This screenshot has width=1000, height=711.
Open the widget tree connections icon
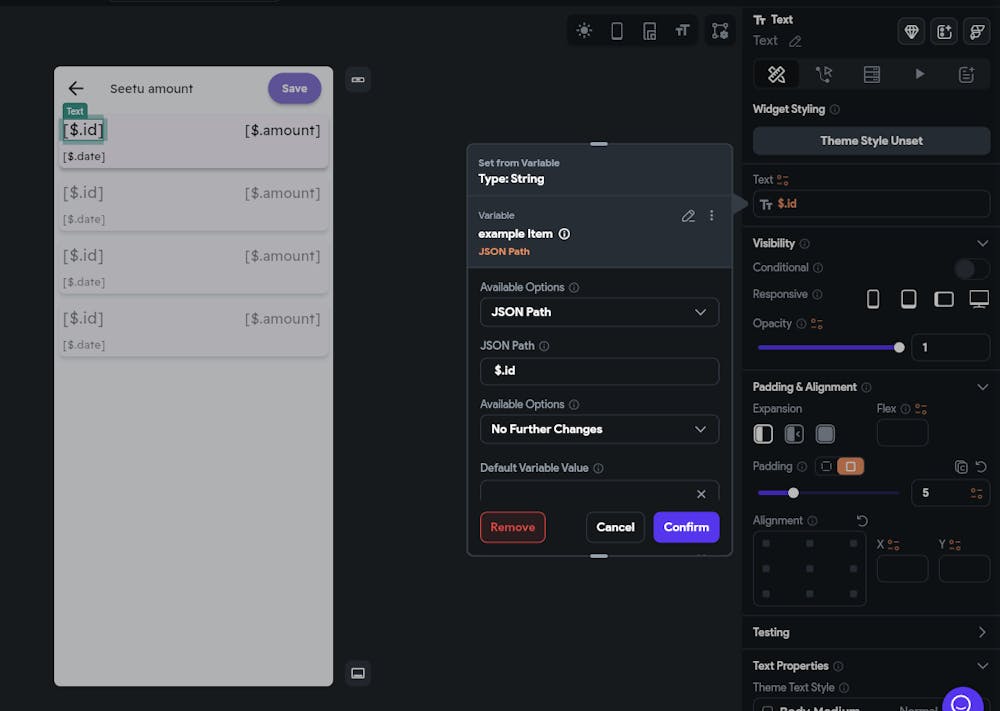pyautogui.click(x=720, y=31)
